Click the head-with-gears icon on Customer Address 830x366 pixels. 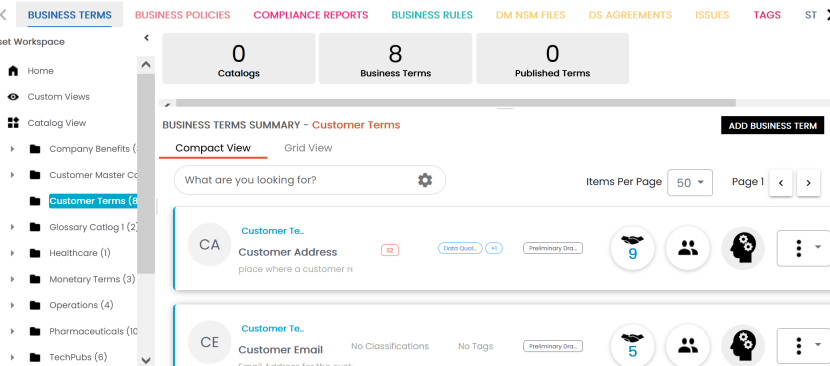point(743,248)
